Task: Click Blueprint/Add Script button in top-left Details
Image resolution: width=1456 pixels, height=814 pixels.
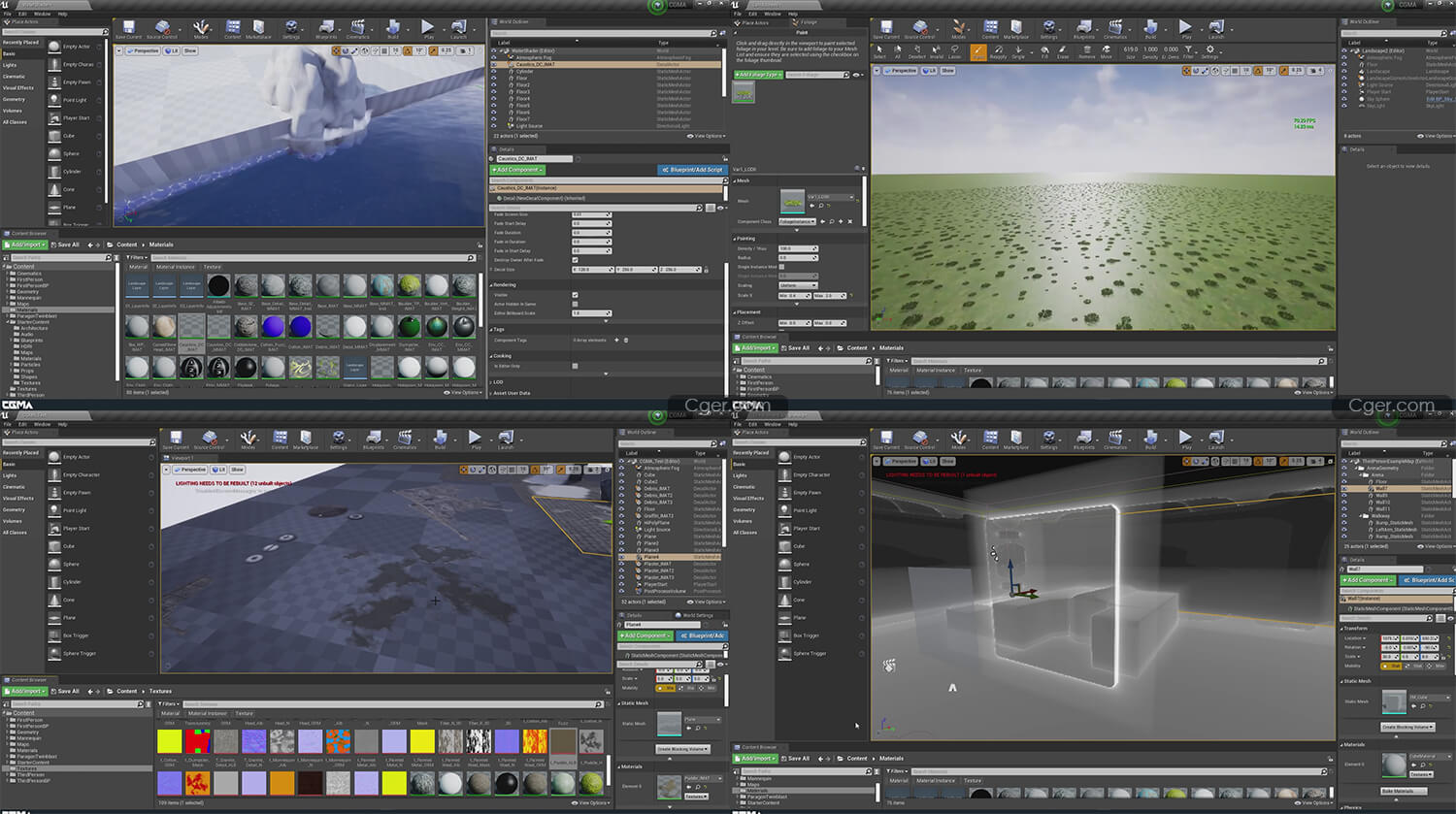Action: tap(692, 170)
